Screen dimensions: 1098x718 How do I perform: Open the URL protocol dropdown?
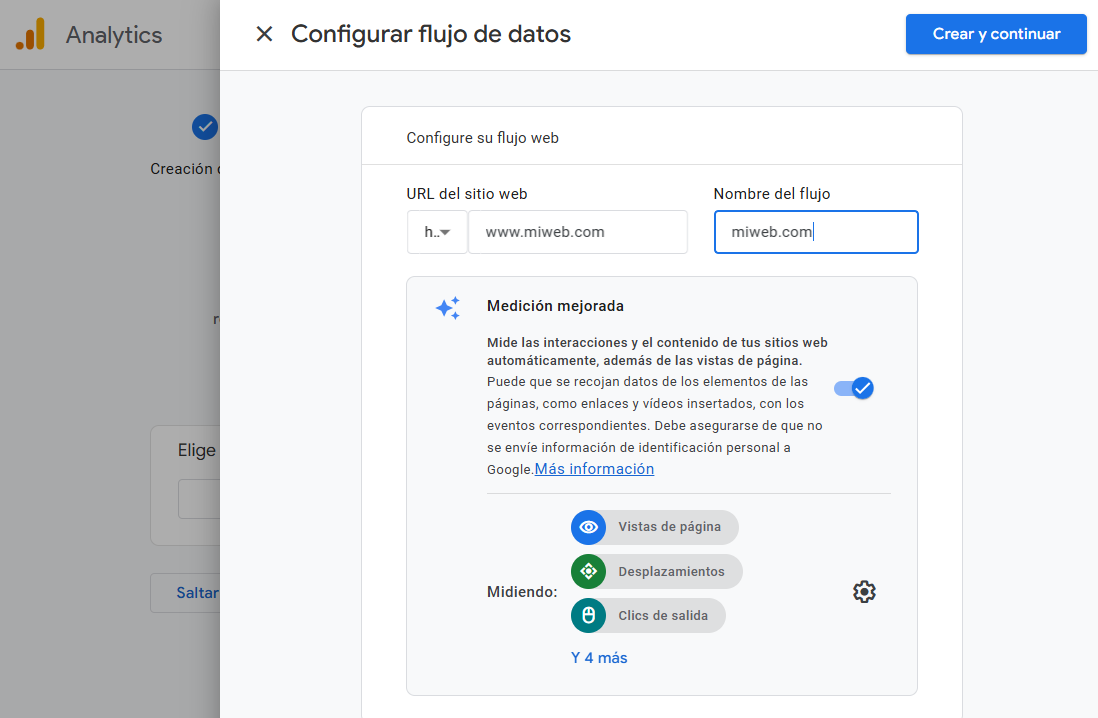tap(437, 232)
